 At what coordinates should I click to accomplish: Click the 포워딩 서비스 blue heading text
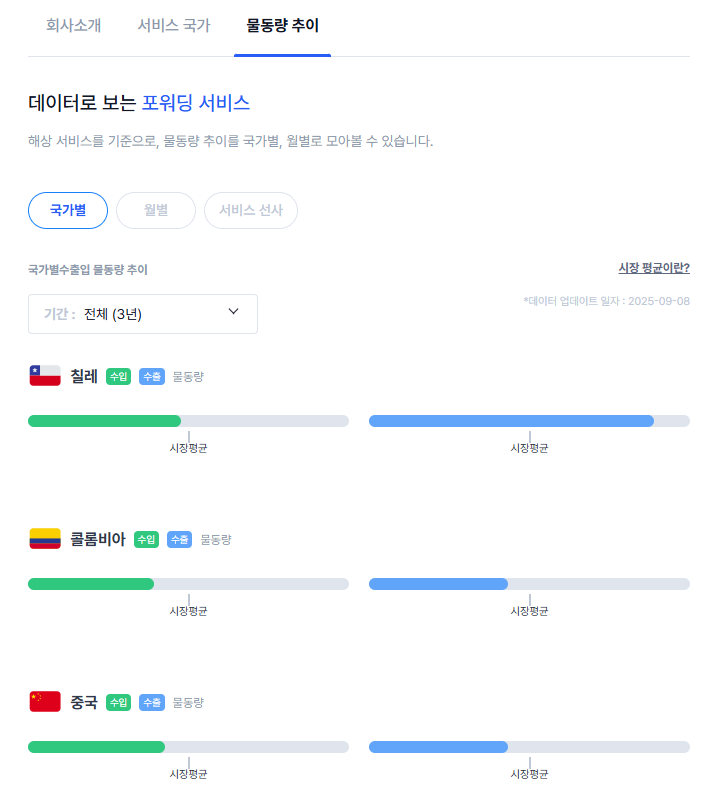click(x=196, y=102)
